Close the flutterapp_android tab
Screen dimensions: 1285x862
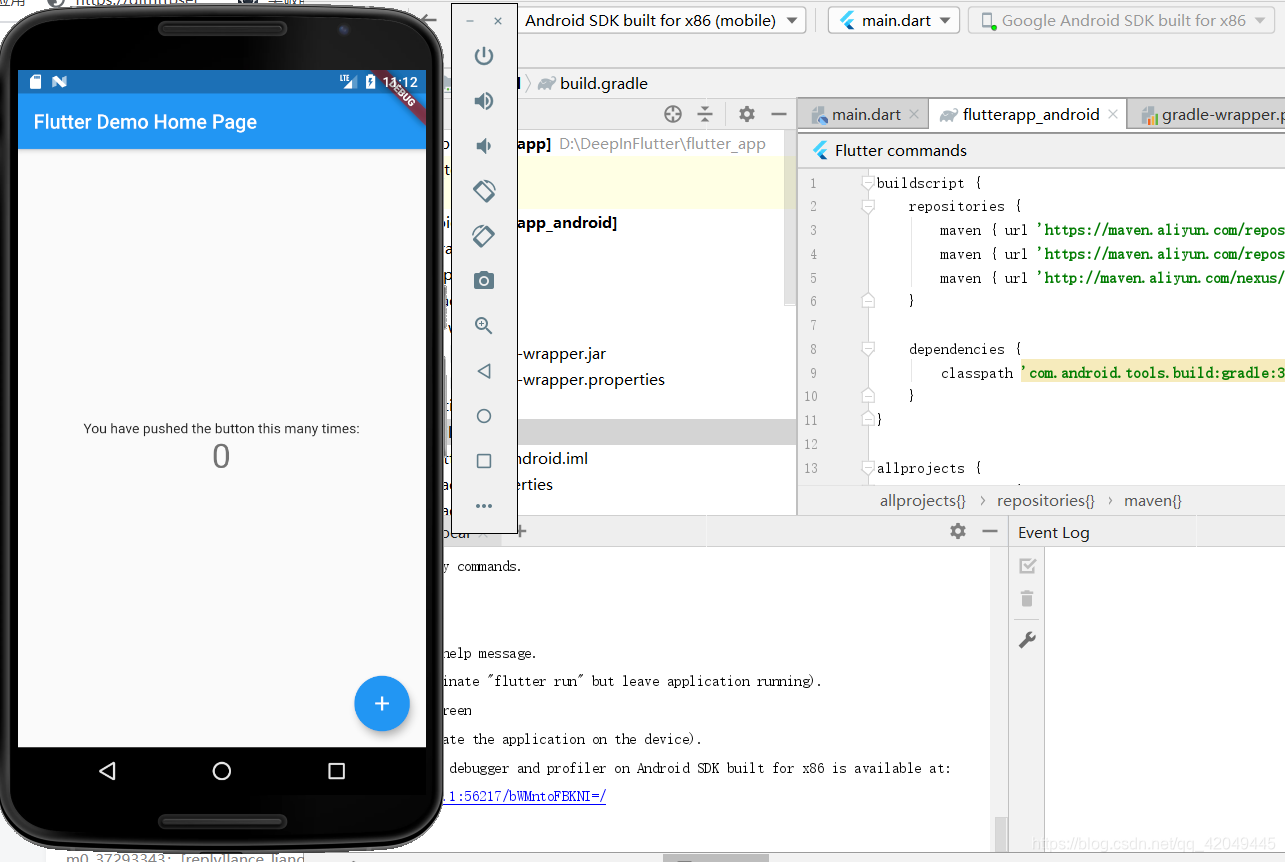click(1114, 115)
